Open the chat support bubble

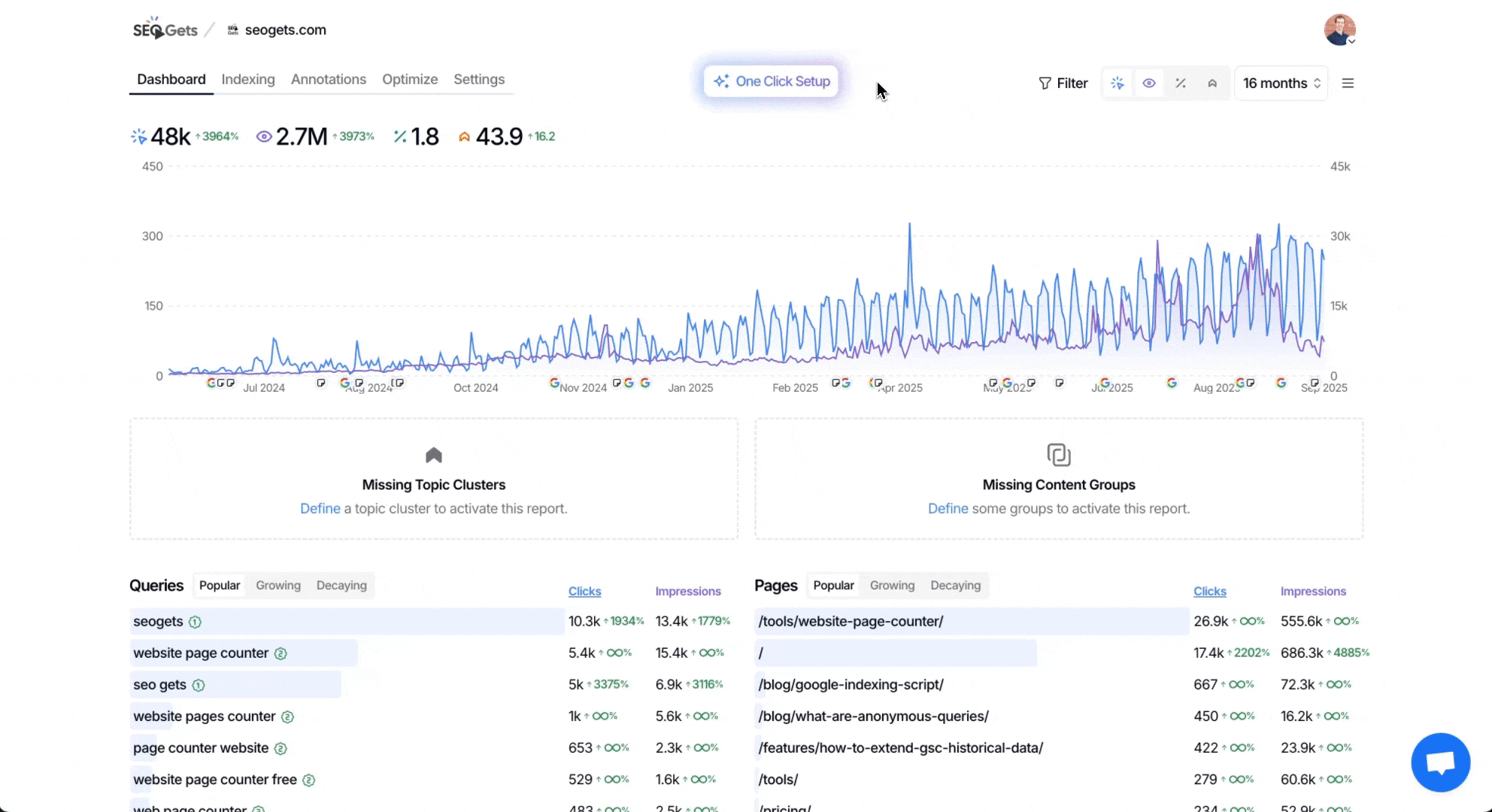(1440, 762)
